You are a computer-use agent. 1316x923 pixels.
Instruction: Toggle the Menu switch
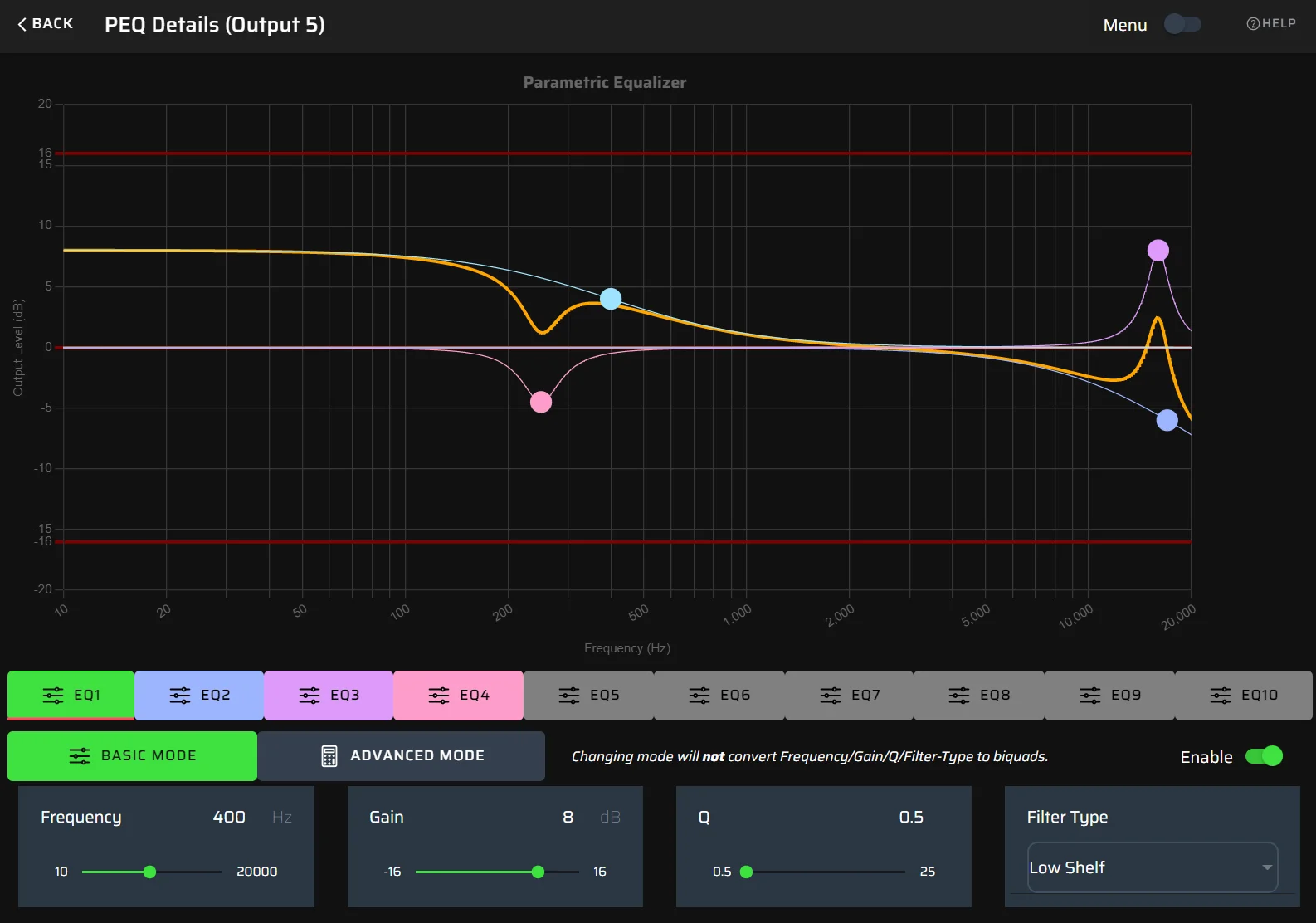coord(1182,24)
